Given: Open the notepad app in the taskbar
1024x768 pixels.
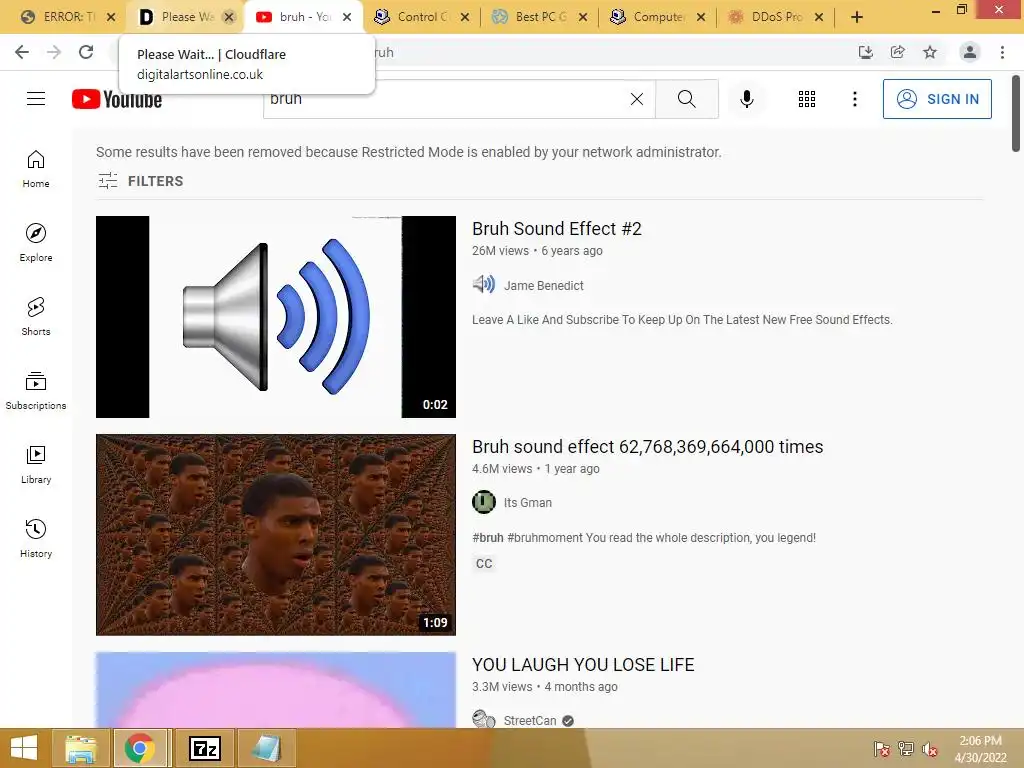Looking at the screenshot, I should (266, 748).
